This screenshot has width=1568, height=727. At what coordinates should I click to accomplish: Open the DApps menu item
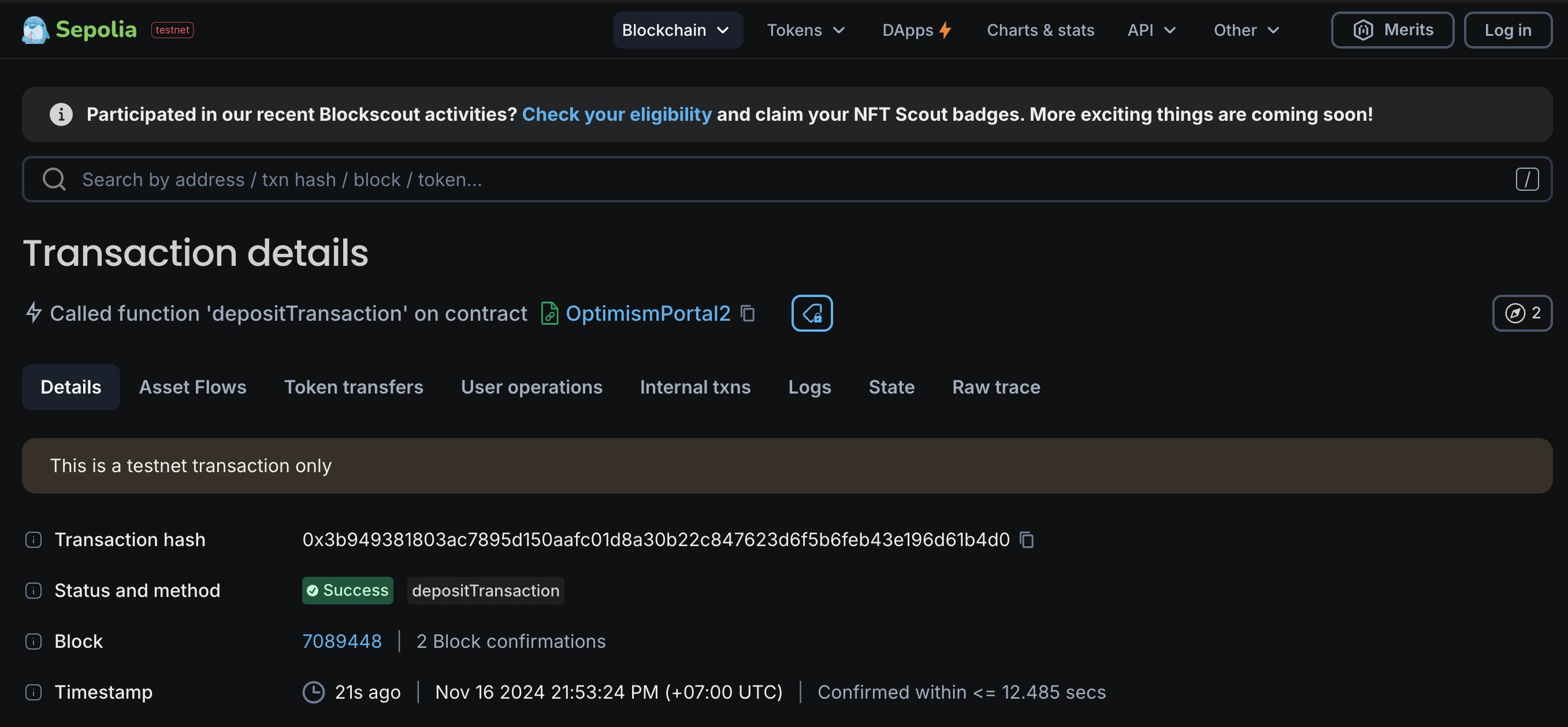(x=917, y=30)
